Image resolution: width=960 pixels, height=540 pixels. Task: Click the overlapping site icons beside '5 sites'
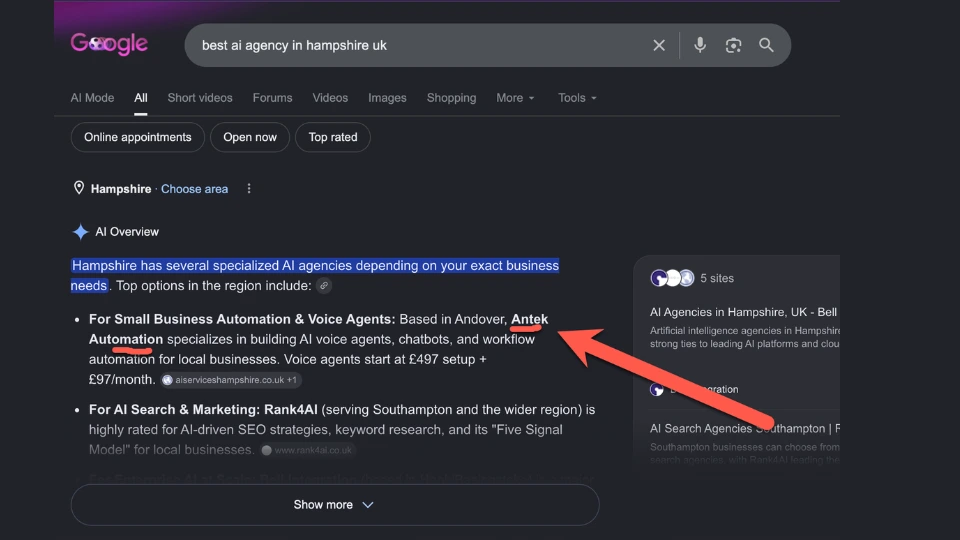pos(672,278)
